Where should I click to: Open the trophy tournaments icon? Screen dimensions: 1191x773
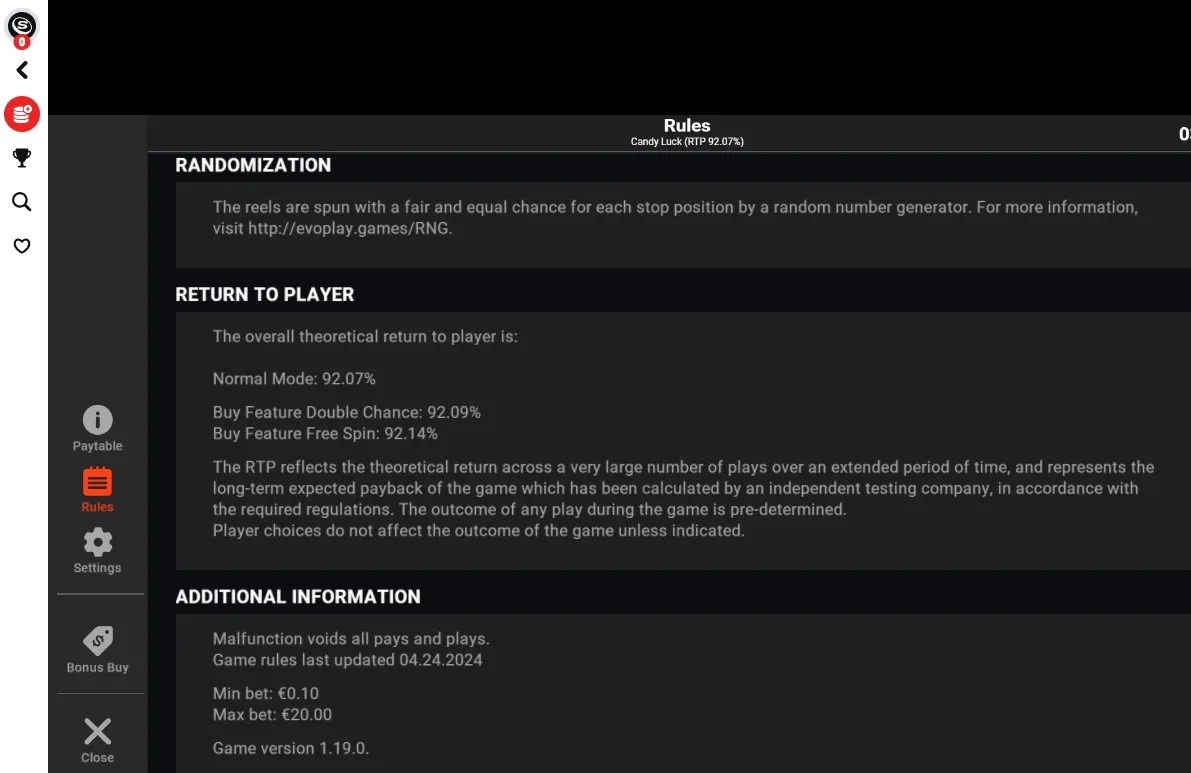22,158
